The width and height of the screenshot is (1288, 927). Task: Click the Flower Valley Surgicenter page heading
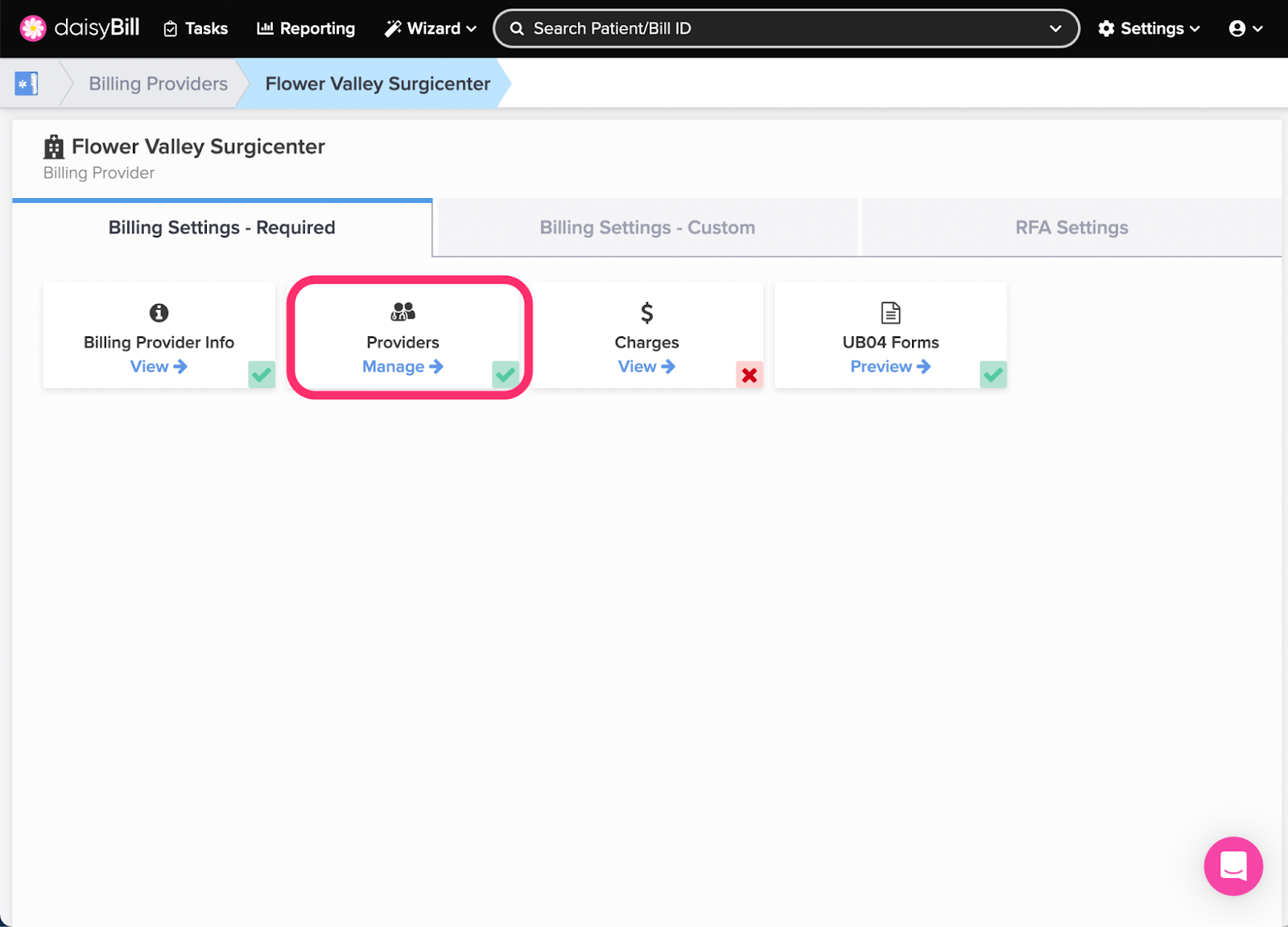[198, 146]
